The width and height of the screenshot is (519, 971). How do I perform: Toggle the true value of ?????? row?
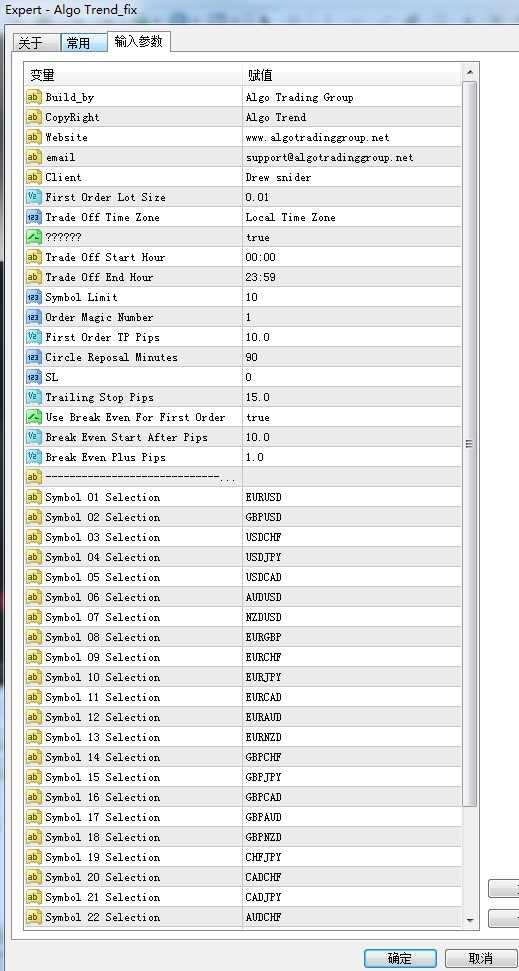point(352,237)
